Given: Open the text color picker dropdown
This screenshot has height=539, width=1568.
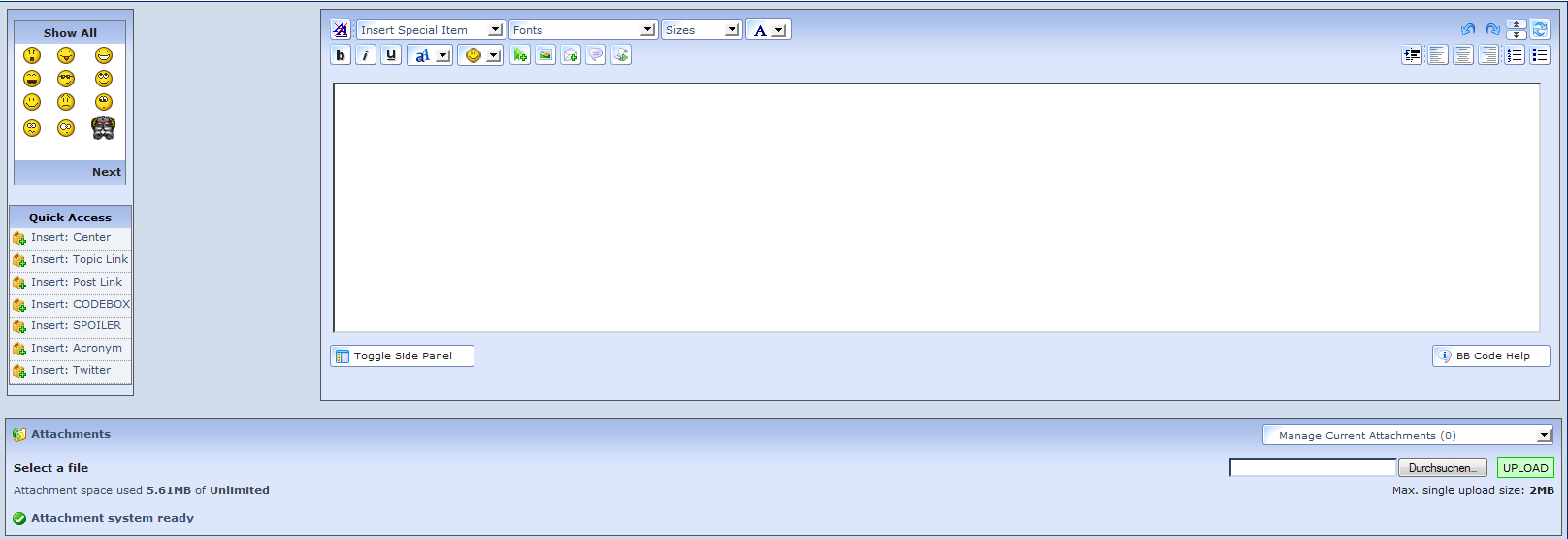Looking at the screenshot, I should [768, 30].
